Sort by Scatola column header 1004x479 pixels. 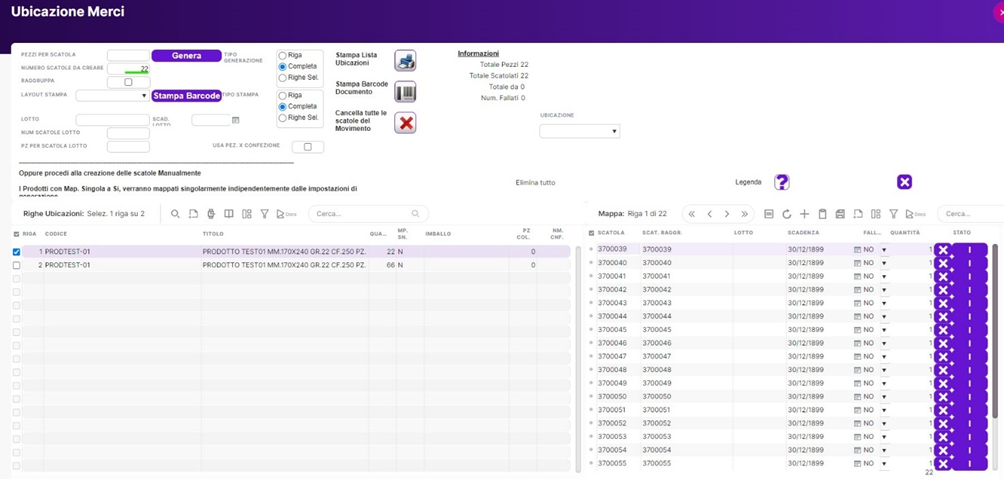611,232
